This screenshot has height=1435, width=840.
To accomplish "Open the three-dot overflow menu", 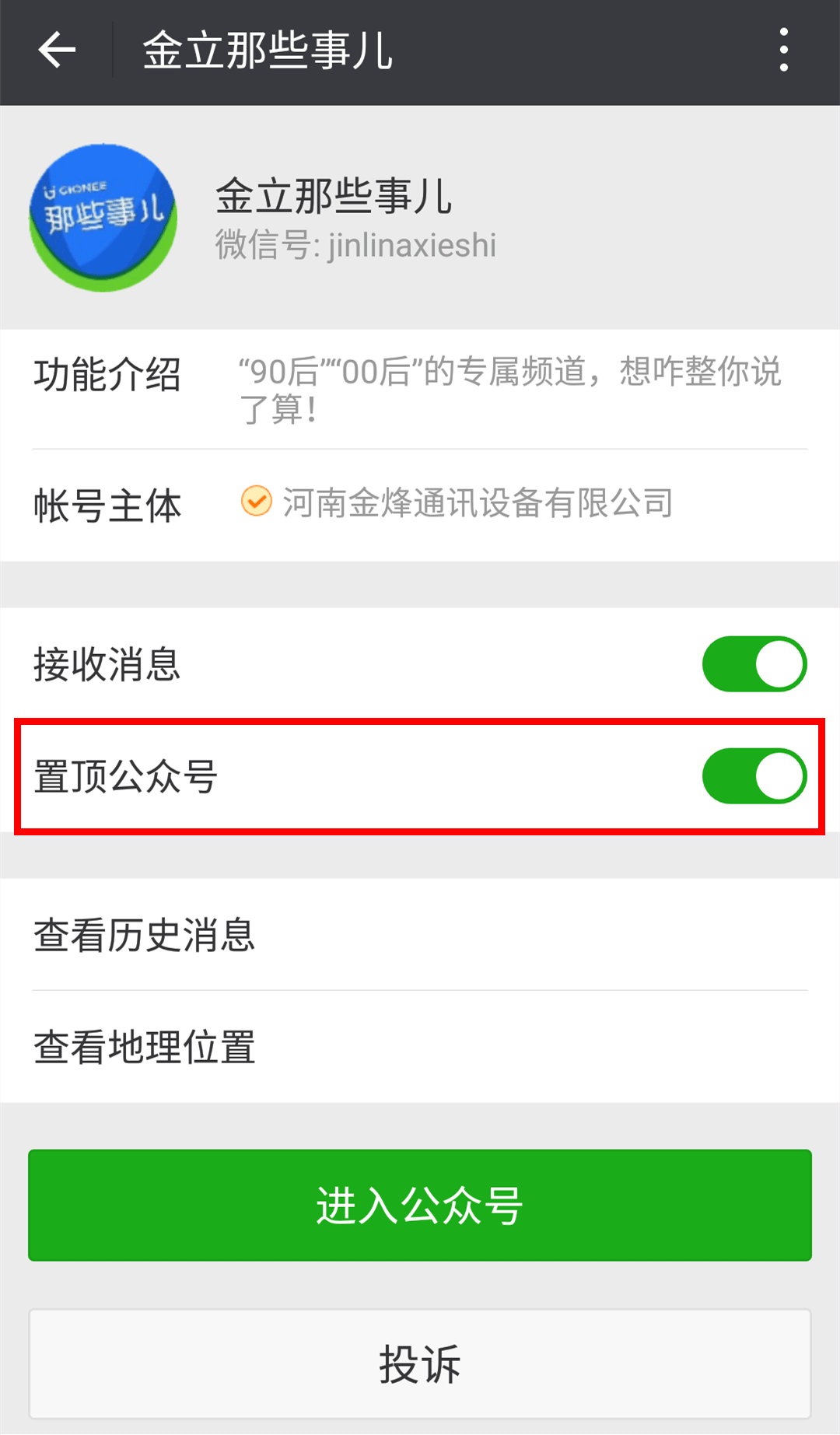I will 784,51.
